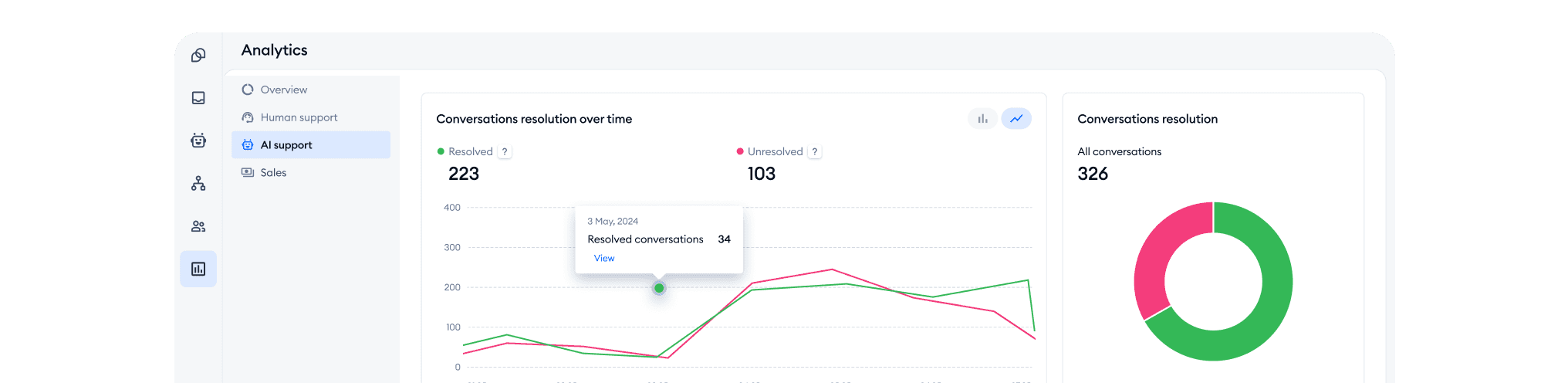
Task: Click the 'All conversations' label
Action: 1119,152
